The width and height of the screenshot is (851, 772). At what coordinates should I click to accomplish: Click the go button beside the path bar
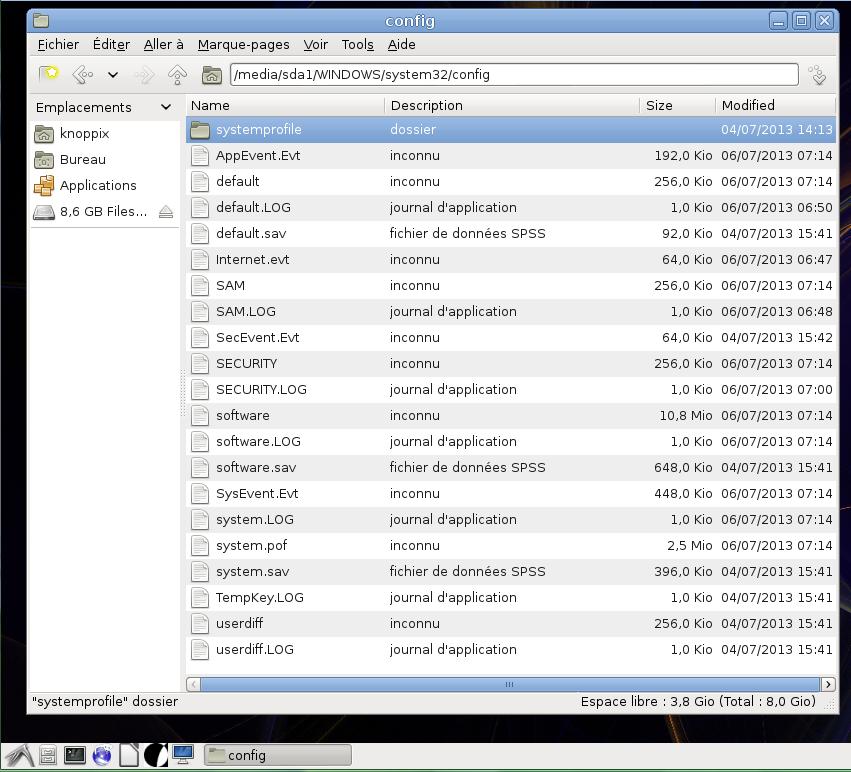817,75
